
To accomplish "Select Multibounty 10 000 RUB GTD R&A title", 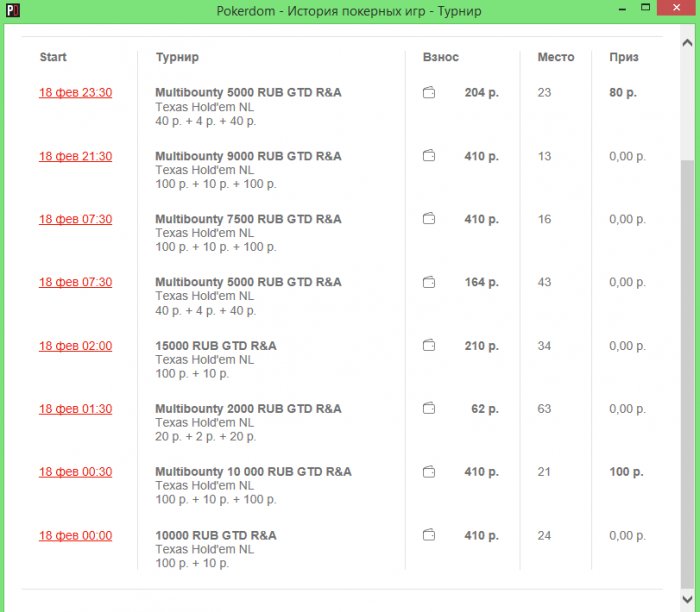I will pyautogui.click(x=253, y=472).
